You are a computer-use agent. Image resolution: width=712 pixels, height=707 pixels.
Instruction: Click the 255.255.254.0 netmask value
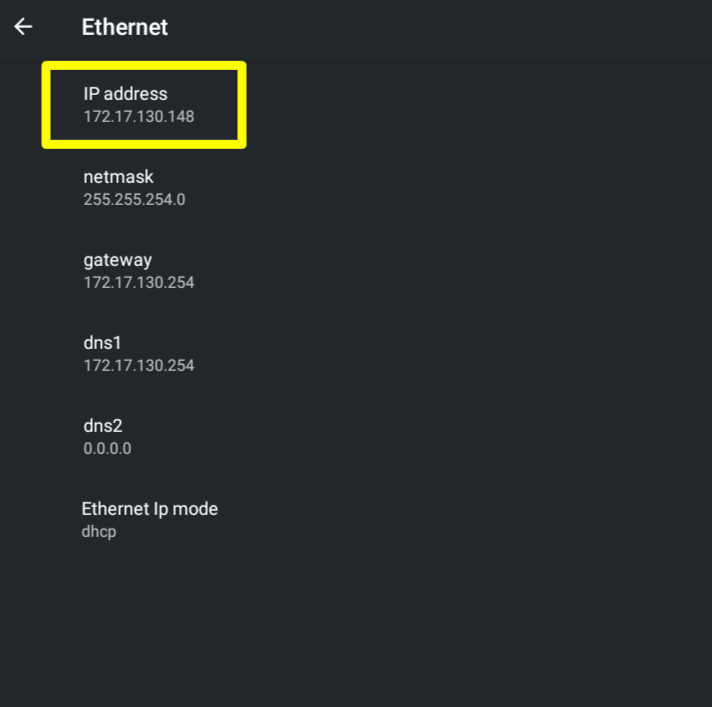pos(134,199)
